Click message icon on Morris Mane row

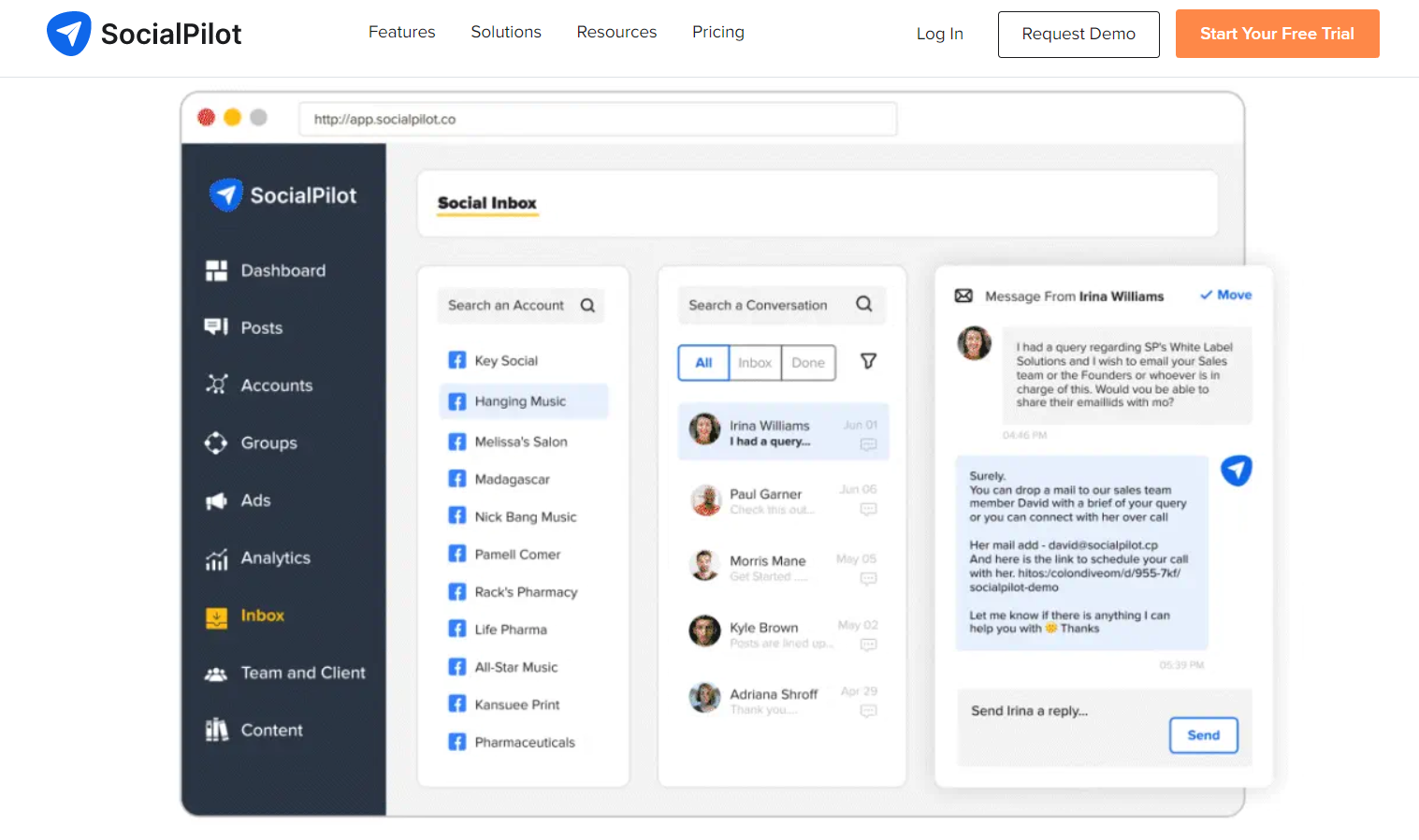[868, 578]
